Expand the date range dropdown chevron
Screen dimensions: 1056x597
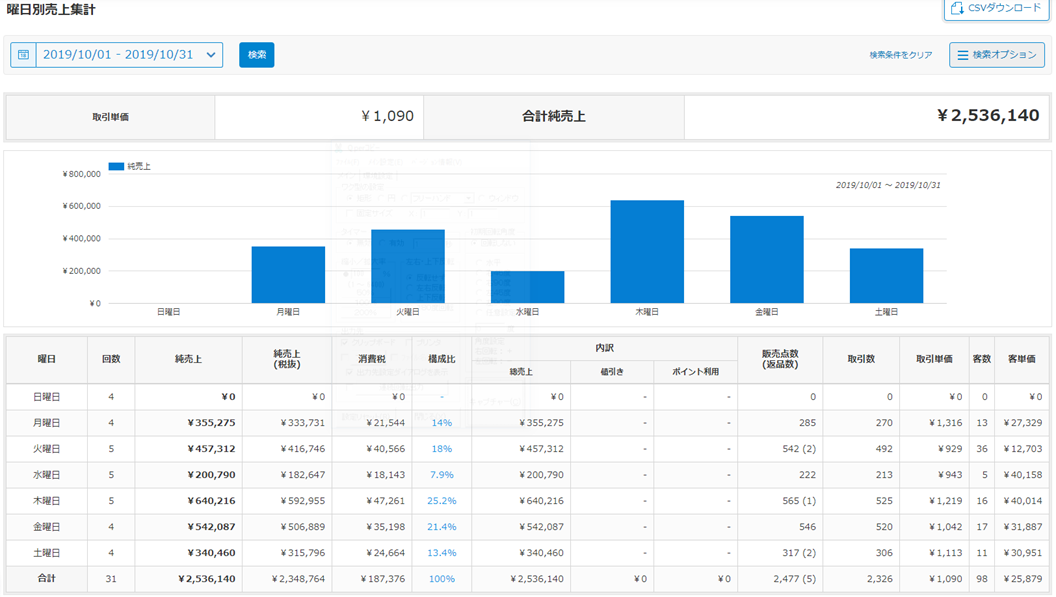[211, 55]
